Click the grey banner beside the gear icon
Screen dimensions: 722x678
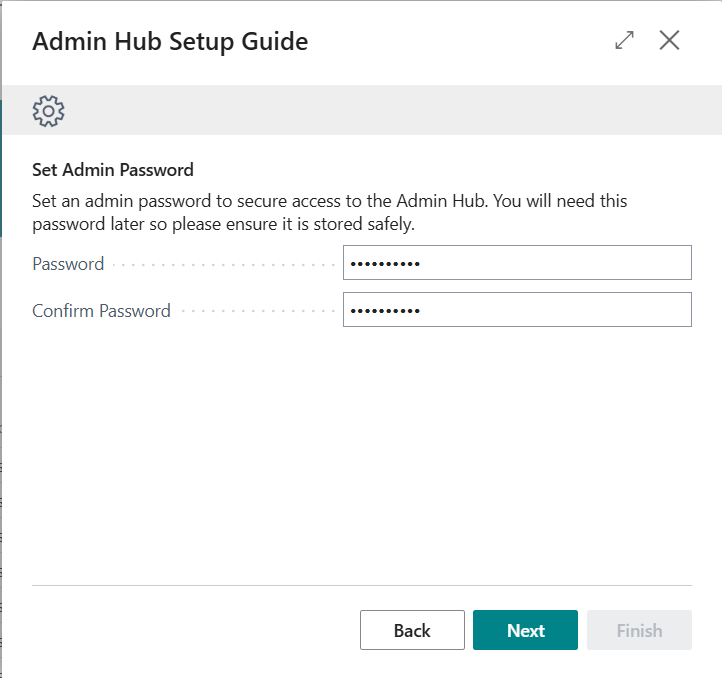(x=391, y=110)
